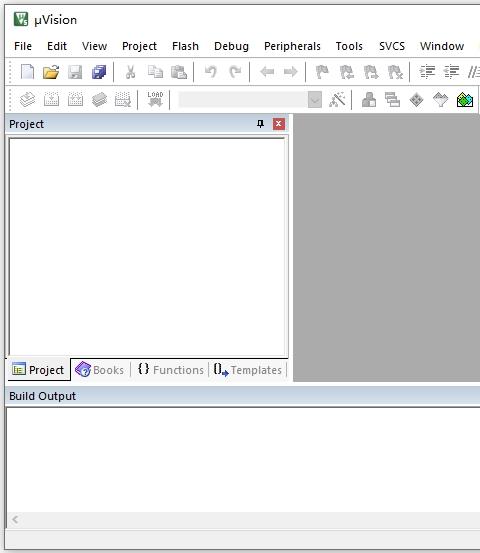Open the Window menu
480x553 pixels.
click(x=442, y=46)
